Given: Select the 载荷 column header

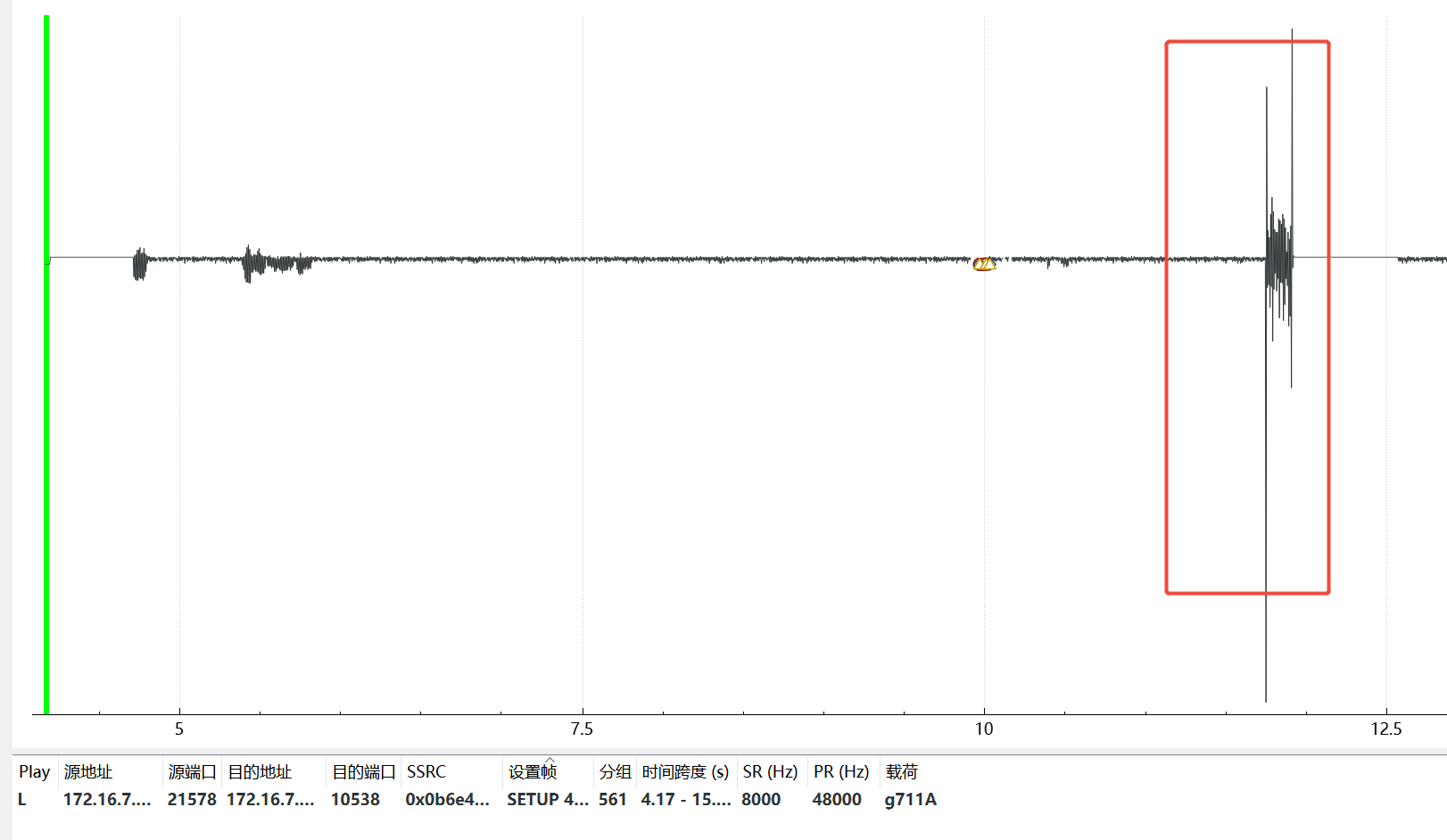Looking at the screenshot, I should point(901,772).
